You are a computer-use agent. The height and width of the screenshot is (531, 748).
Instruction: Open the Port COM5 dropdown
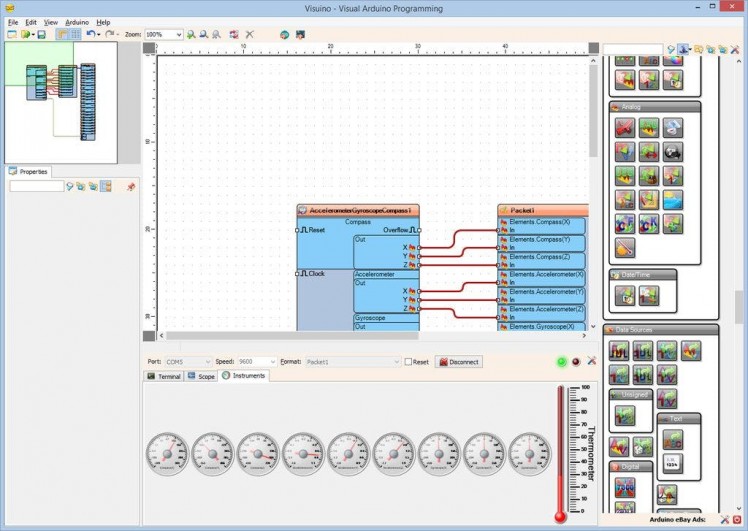(x=206, y=362)
